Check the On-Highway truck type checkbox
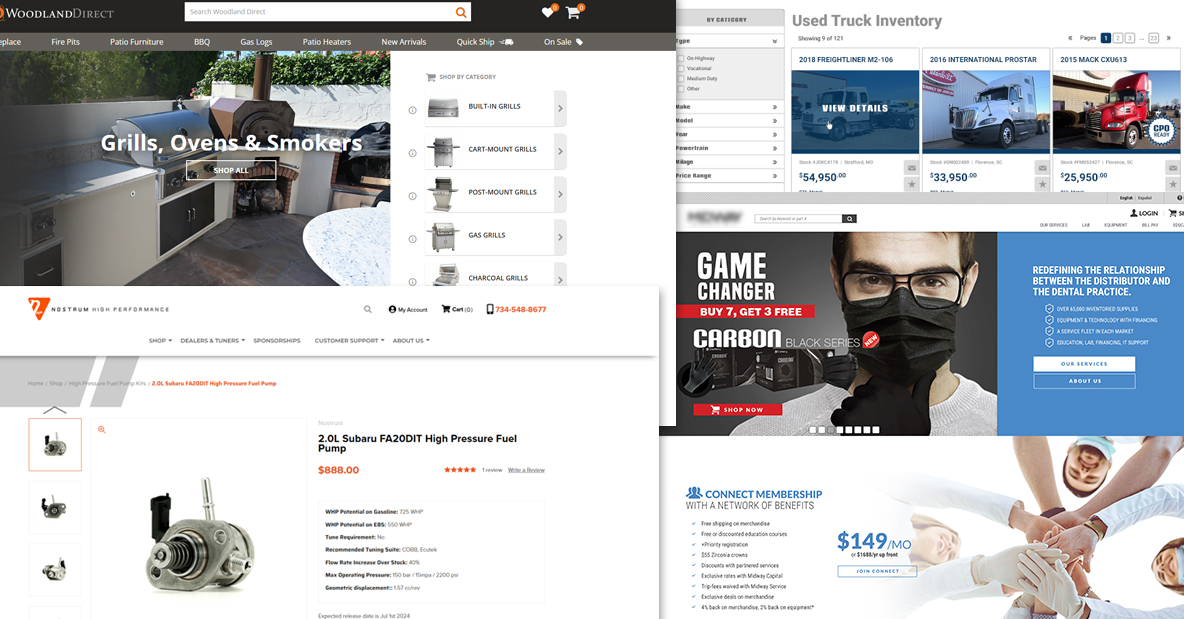Image resolution: width=1184 pixels, height=619 pixels. (681, 58)
